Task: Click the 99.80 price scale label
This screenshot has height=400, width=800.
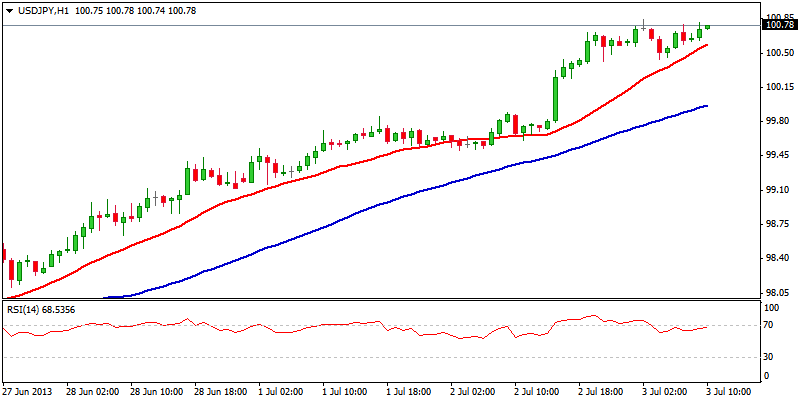Action: 777,121
